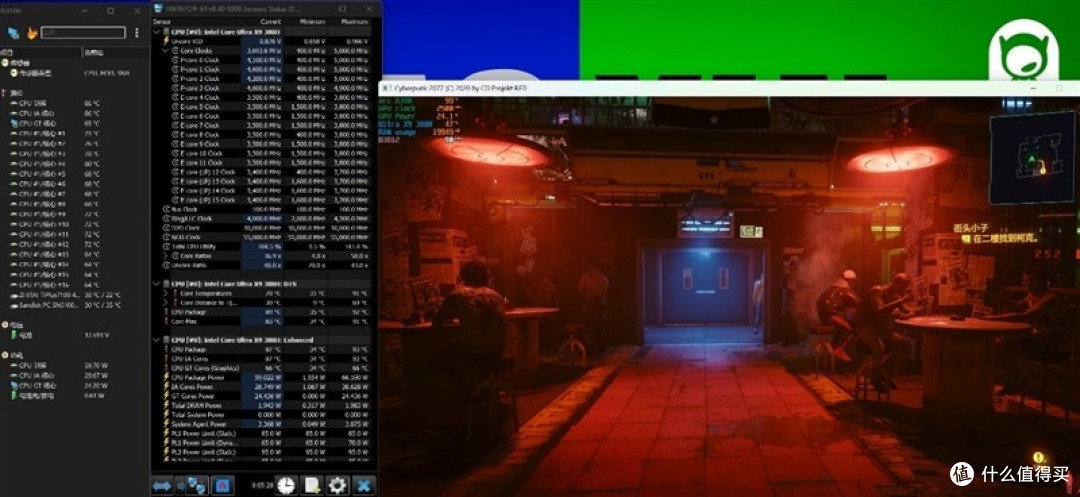Click the flame icon in monitor toolbar

(32, 32)
